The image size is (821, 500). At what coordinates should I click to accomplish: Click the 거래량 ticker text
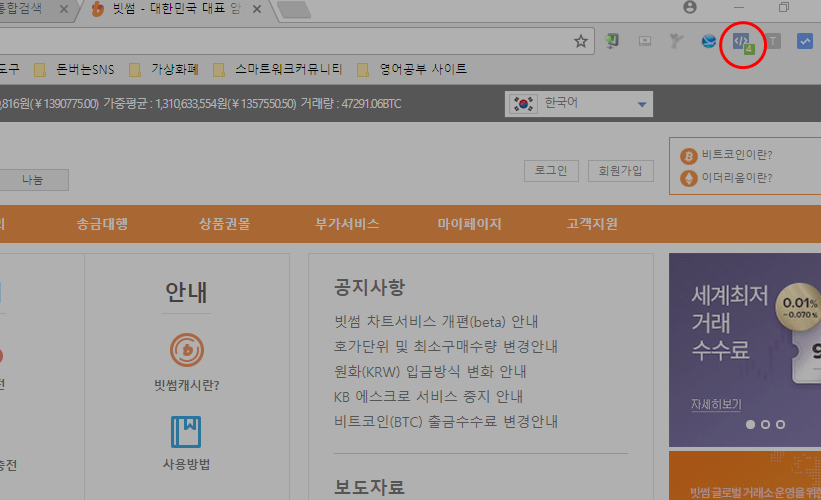coord(351,104)
